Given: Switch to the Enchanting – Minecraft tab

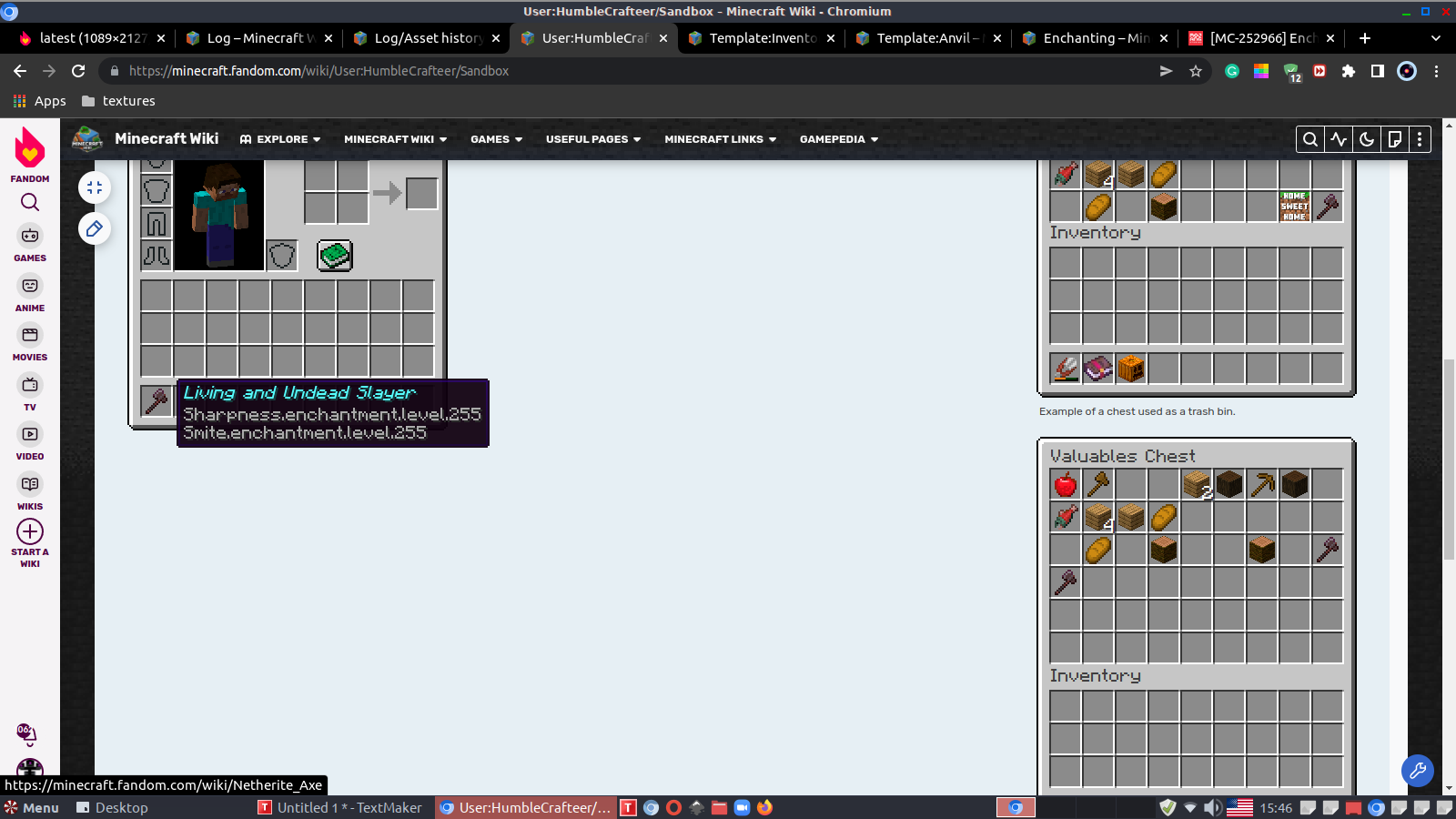Looking at the screenshot, I should coord(1095,38).
